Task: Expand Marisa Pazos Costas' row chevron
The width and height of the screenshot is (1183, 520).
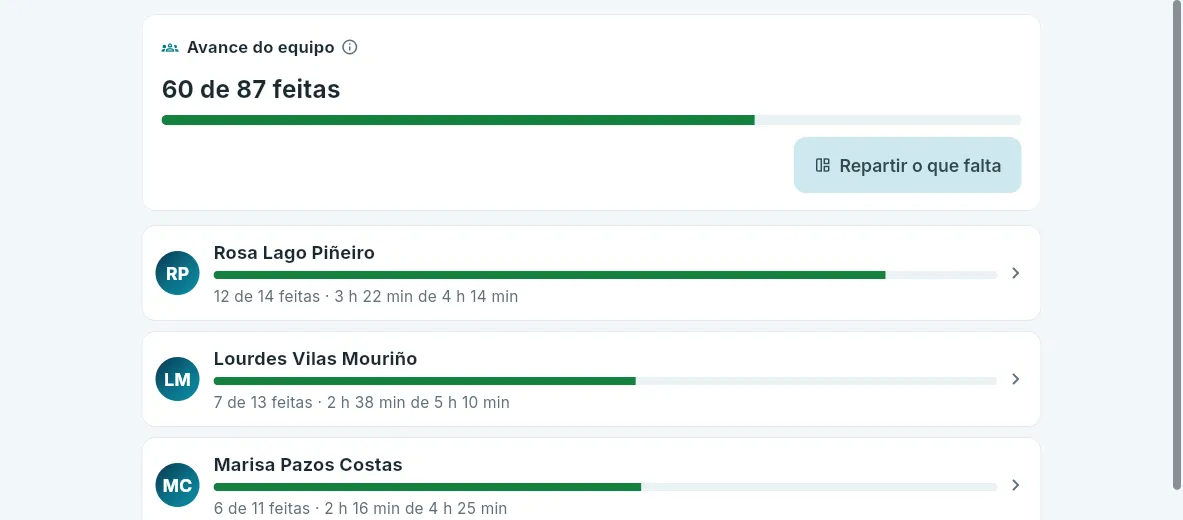Action: click(x=1016, y=485)
